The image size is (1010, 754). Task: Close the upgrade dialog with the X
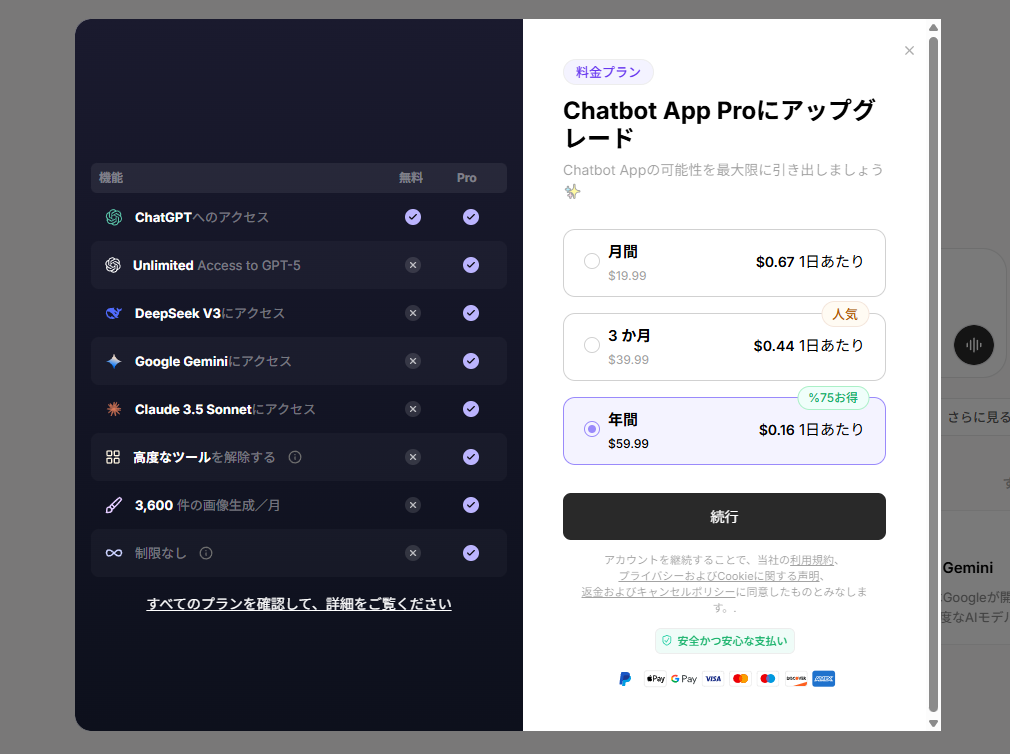click(910, 51)
